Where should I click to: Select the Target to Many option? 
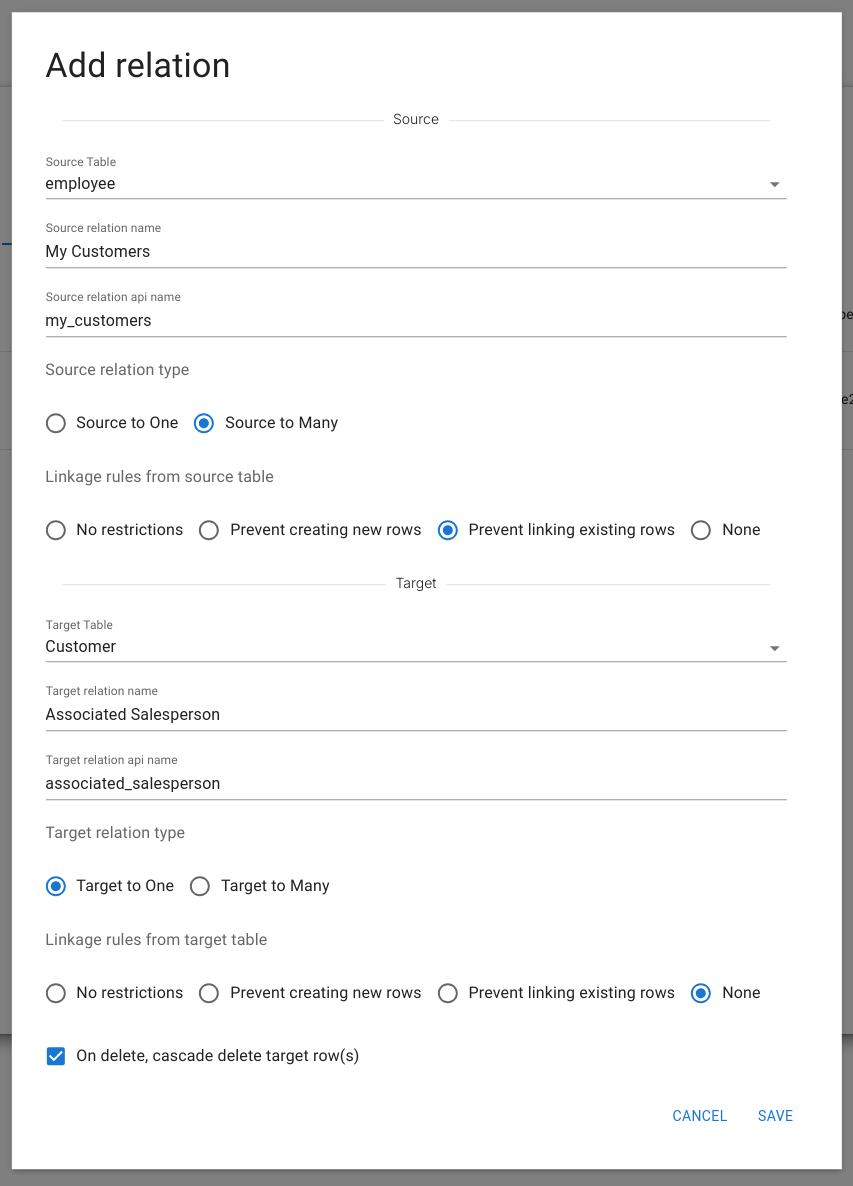(200, 886)
